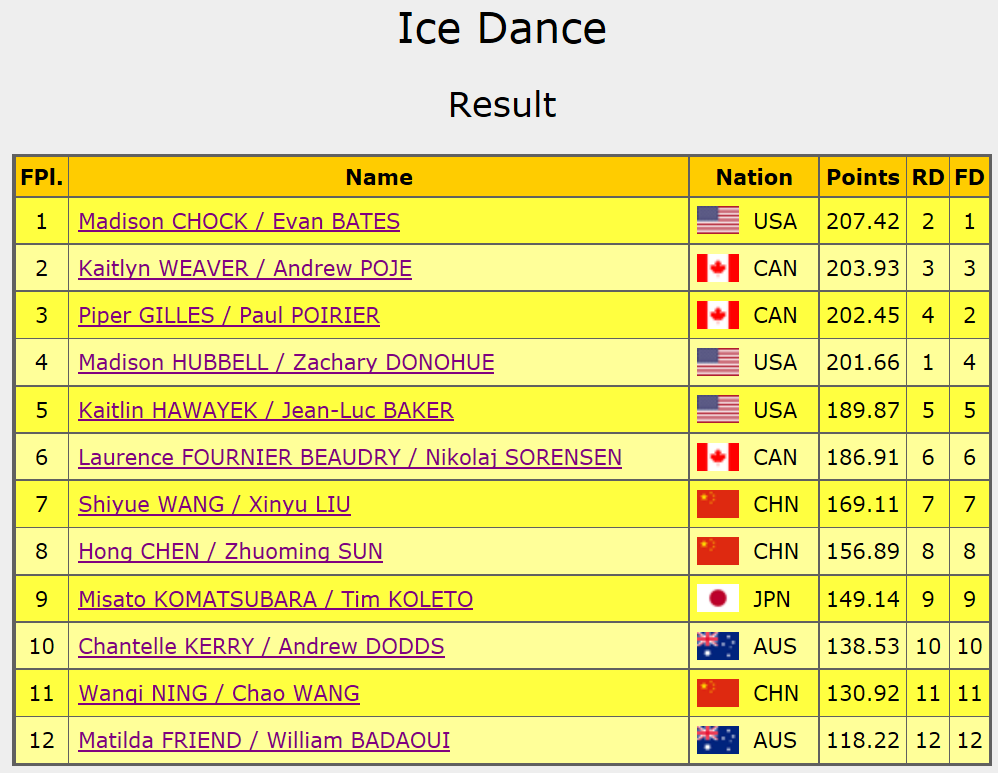This screenshot has width=998, height=773.
Task: Click the Australia flag beside Chantelle Kerry
Action: coord(717,646)
